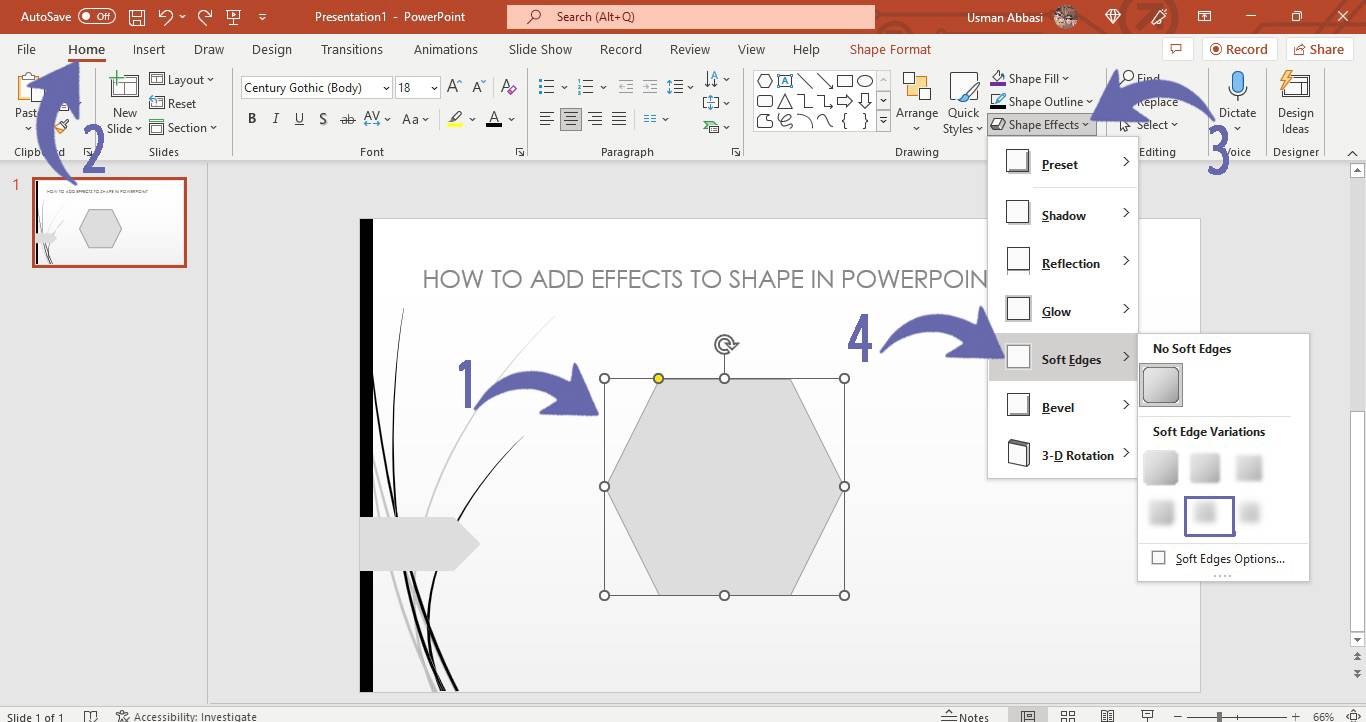The height and width of the screenshot is (722, 1366).
Task: Expand the Section dropdown
Action: click(183, 127)
